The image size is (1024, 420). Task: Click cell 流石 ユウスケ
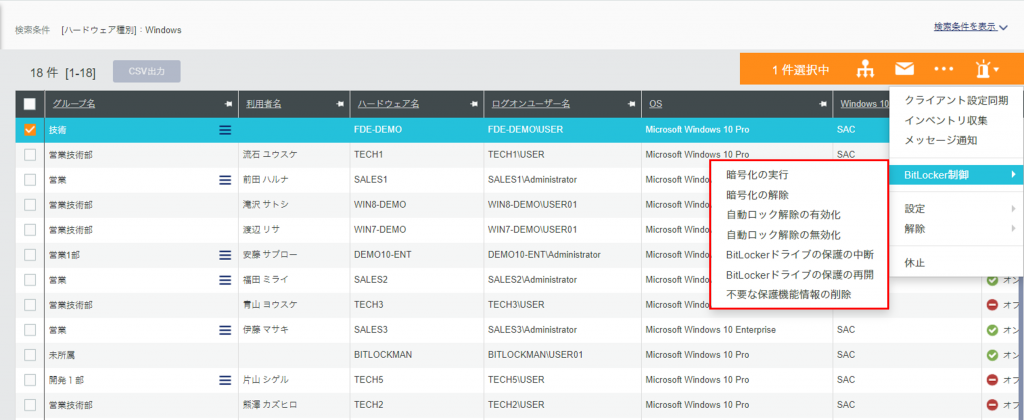pos(270,155)
